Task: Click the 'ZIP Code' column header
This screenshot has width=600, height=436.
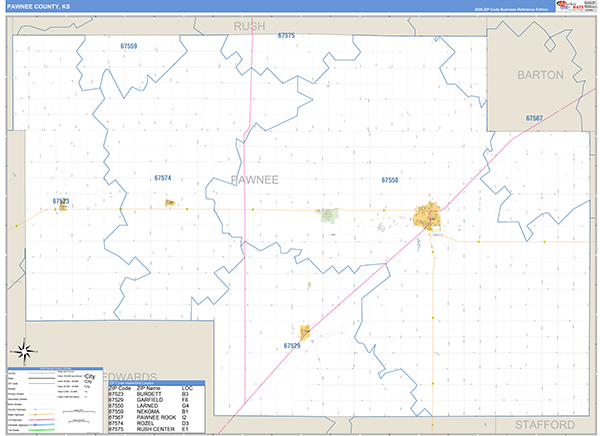Action: 120,388
